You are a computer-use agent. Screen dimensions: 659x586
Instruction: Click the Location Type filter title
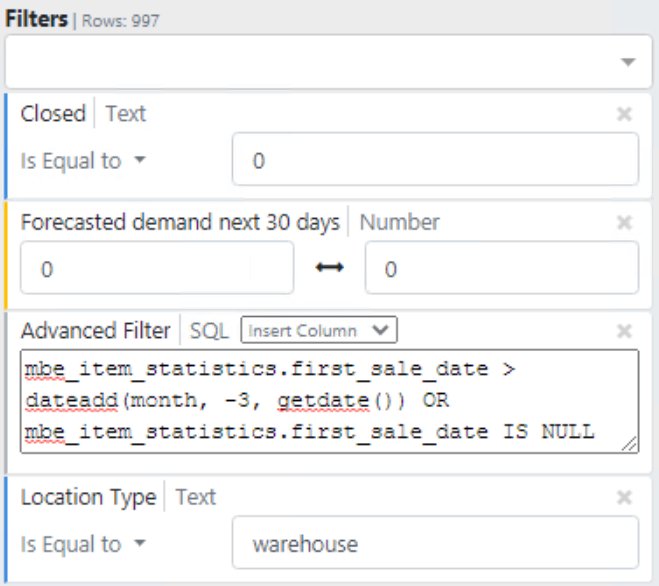(88, 497)
